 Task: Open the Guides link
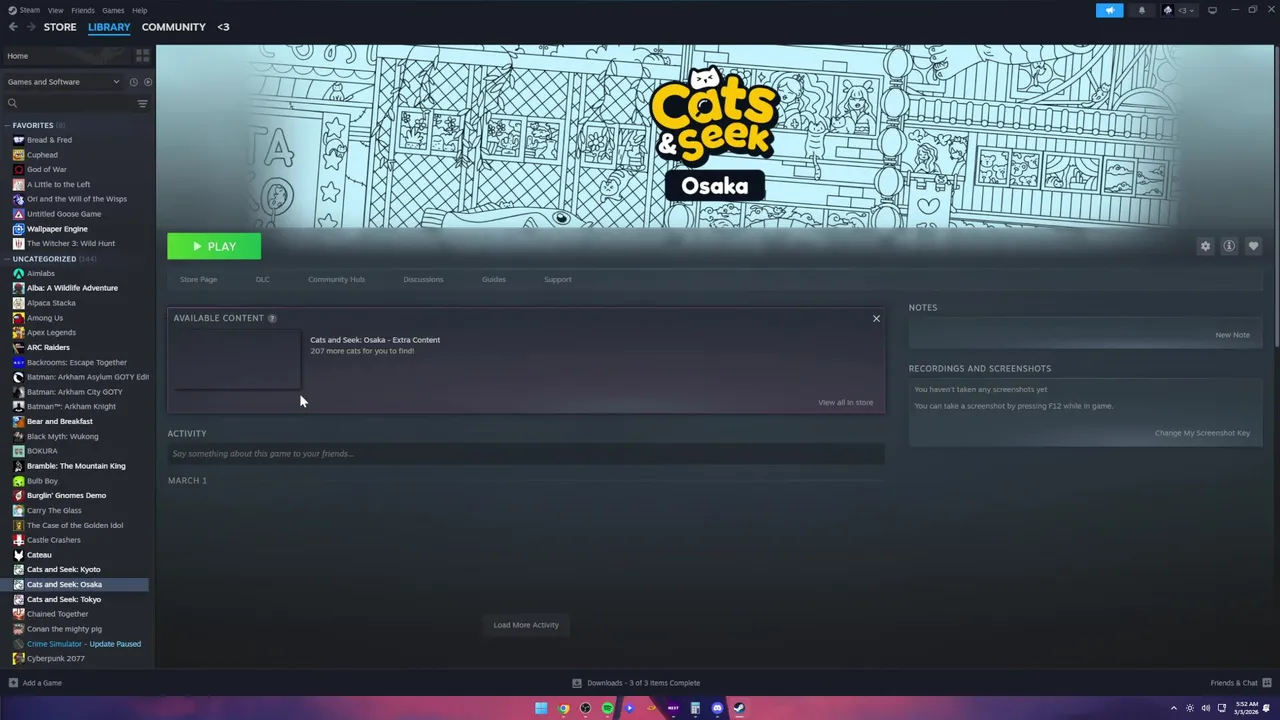pos(494,279)
